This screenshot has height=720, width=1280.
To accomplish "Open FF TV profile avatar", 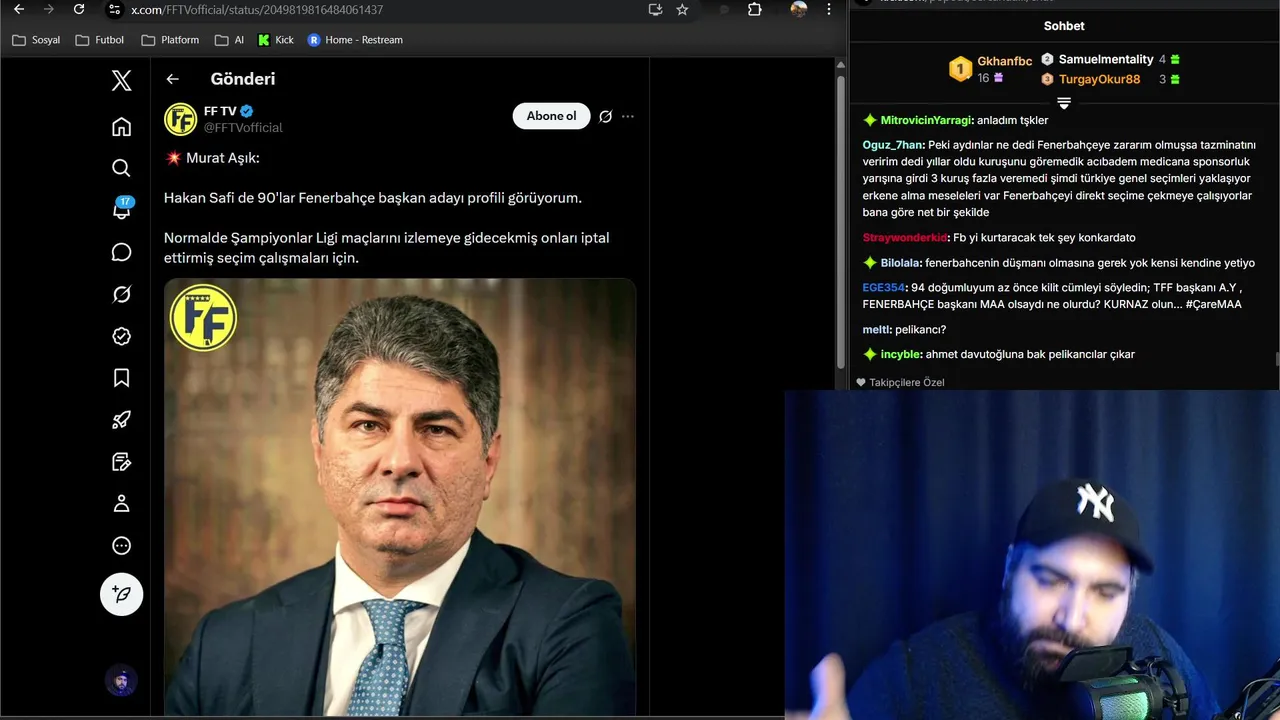I will (x=181, y=119).
